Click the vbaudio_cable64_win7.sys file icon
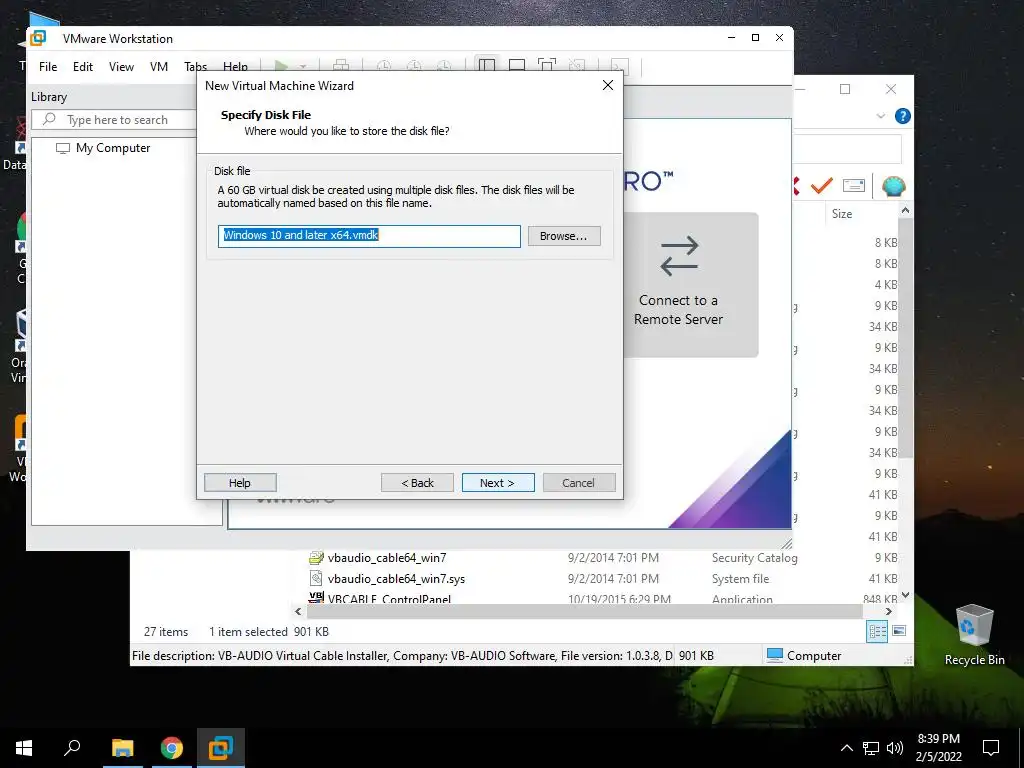Viewport: 1024px width, 768px height. tap(316, 579)
